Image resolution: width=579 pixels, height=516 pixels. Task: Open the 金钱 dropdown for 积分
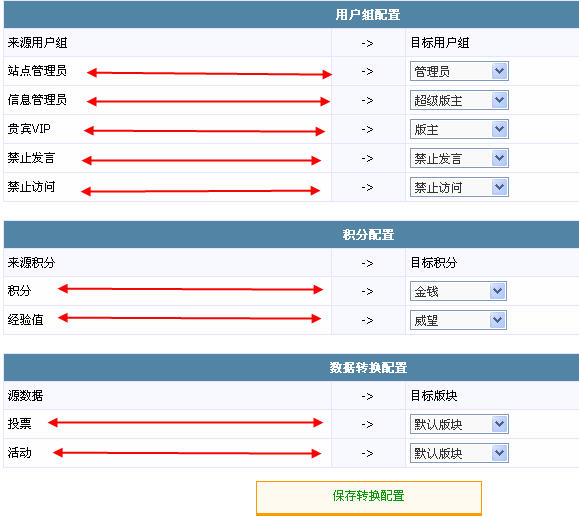tap(458, 291)
